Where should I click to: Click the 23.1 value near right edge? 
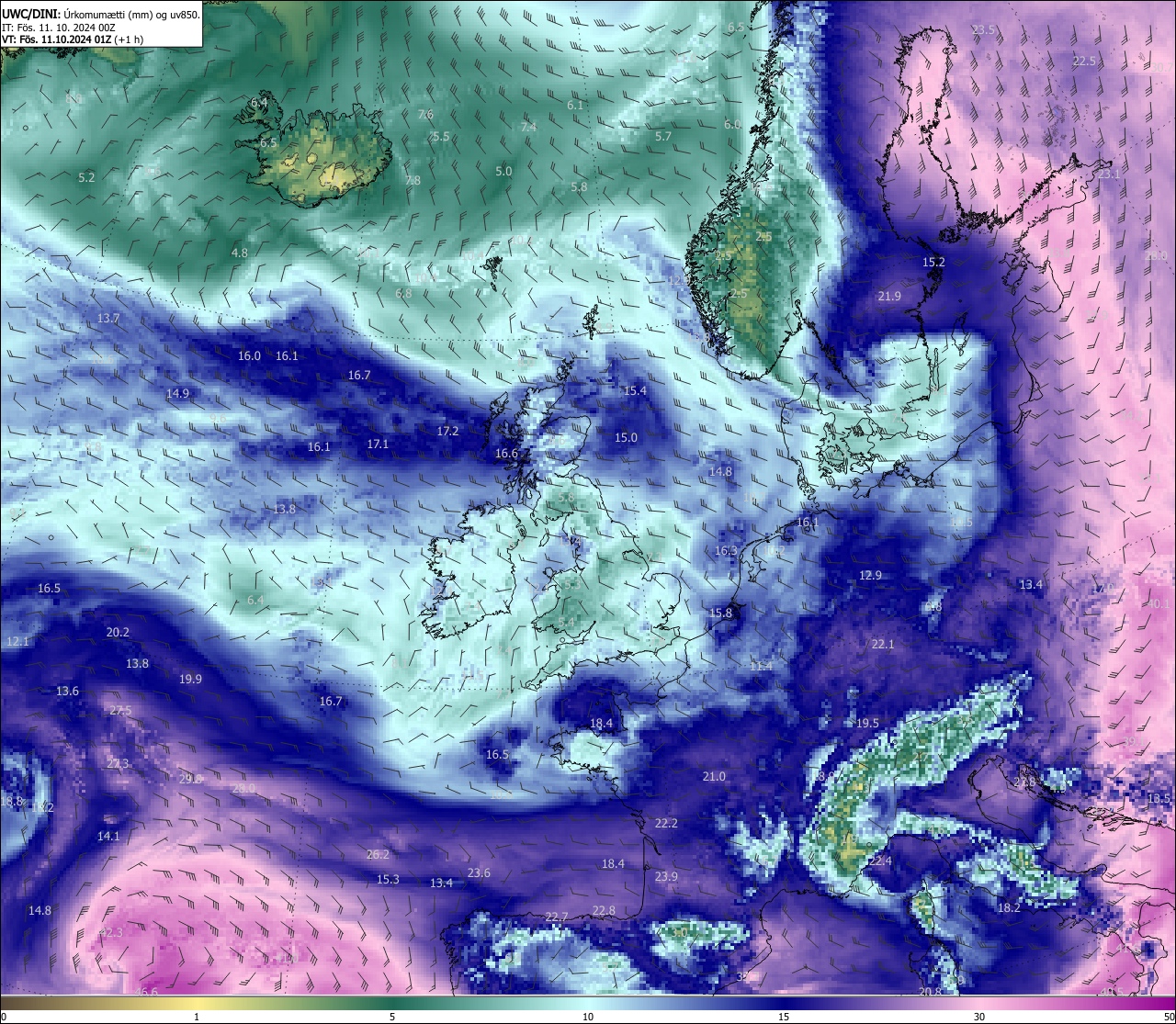click(1109, 174)
